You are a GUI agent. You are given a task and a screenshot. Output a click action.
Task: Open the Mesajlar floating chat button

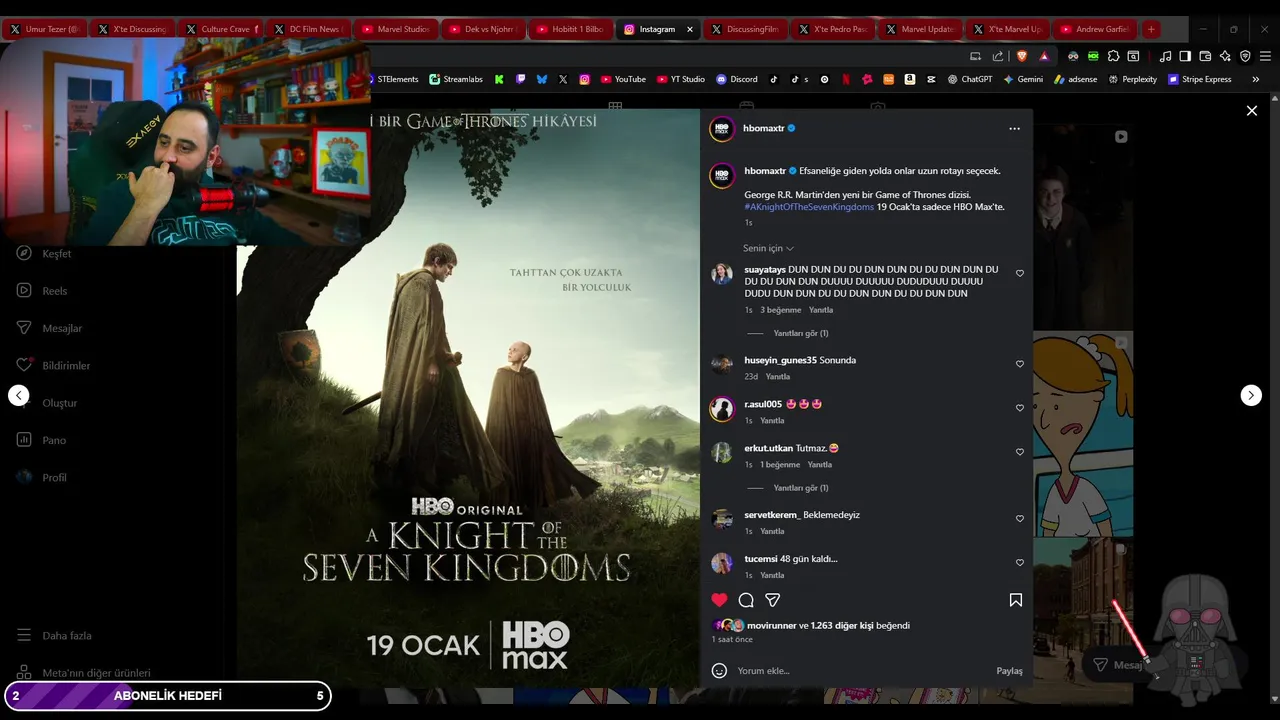point(1118,665)
